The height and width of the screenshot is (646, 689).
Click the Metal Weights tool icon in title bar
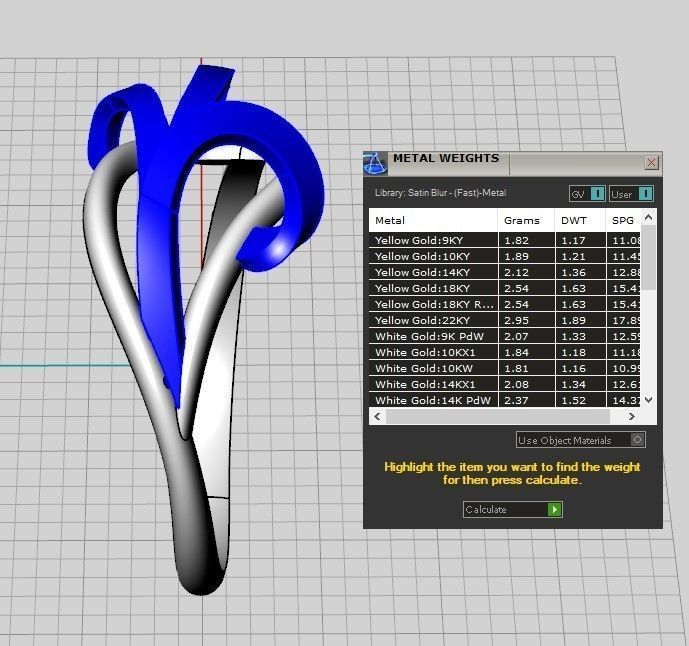[376, 163]
